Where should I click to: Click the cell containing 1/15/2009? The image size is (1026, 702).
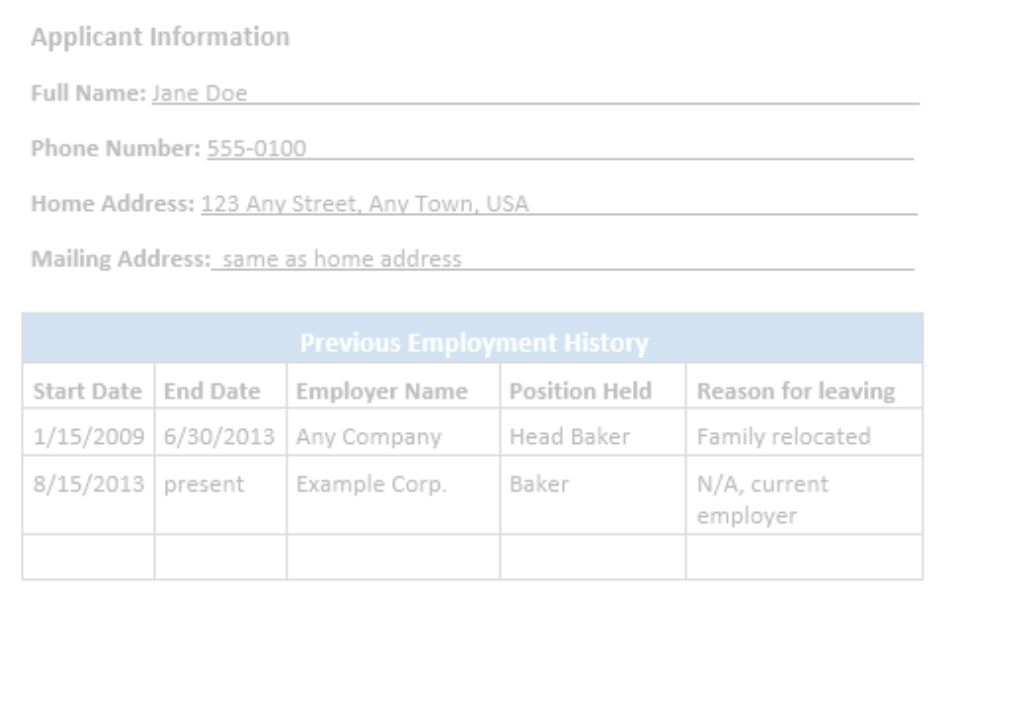88,432
